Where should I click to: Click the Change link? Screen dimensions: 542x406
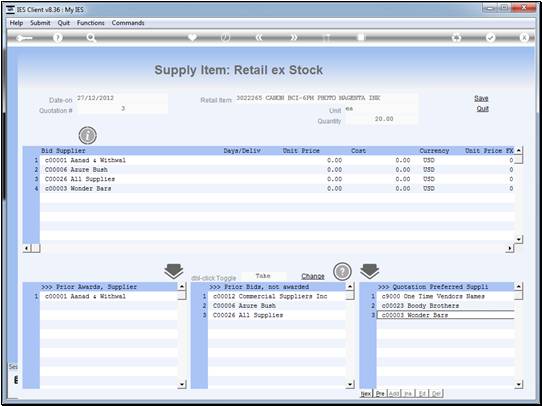tap(313, 276)
